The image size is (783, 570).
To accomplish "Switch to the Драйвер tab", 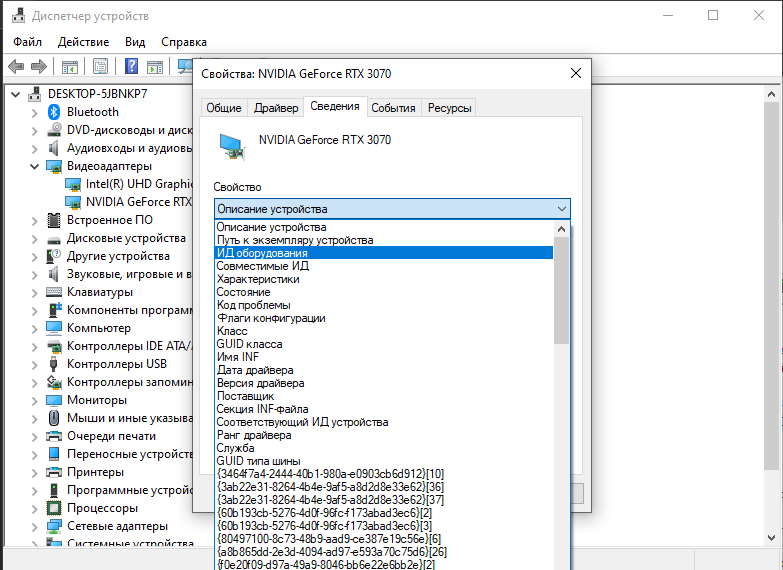I will 275,108.
